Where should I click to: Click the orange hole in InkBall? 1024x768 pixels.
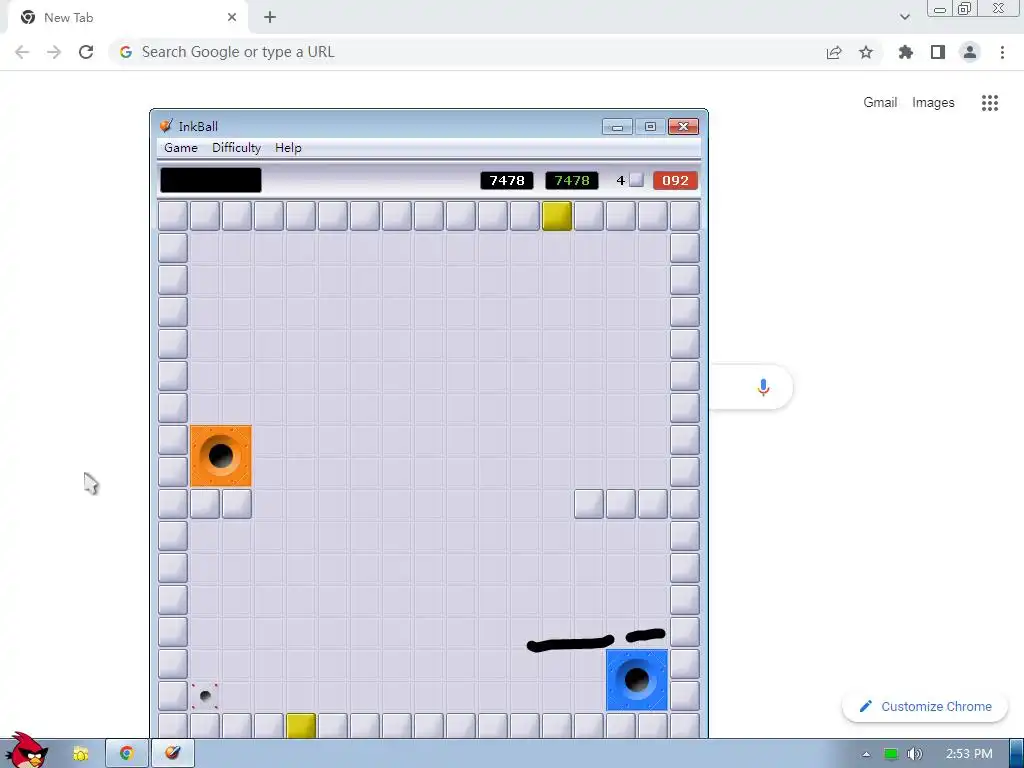tap(221, 456)
